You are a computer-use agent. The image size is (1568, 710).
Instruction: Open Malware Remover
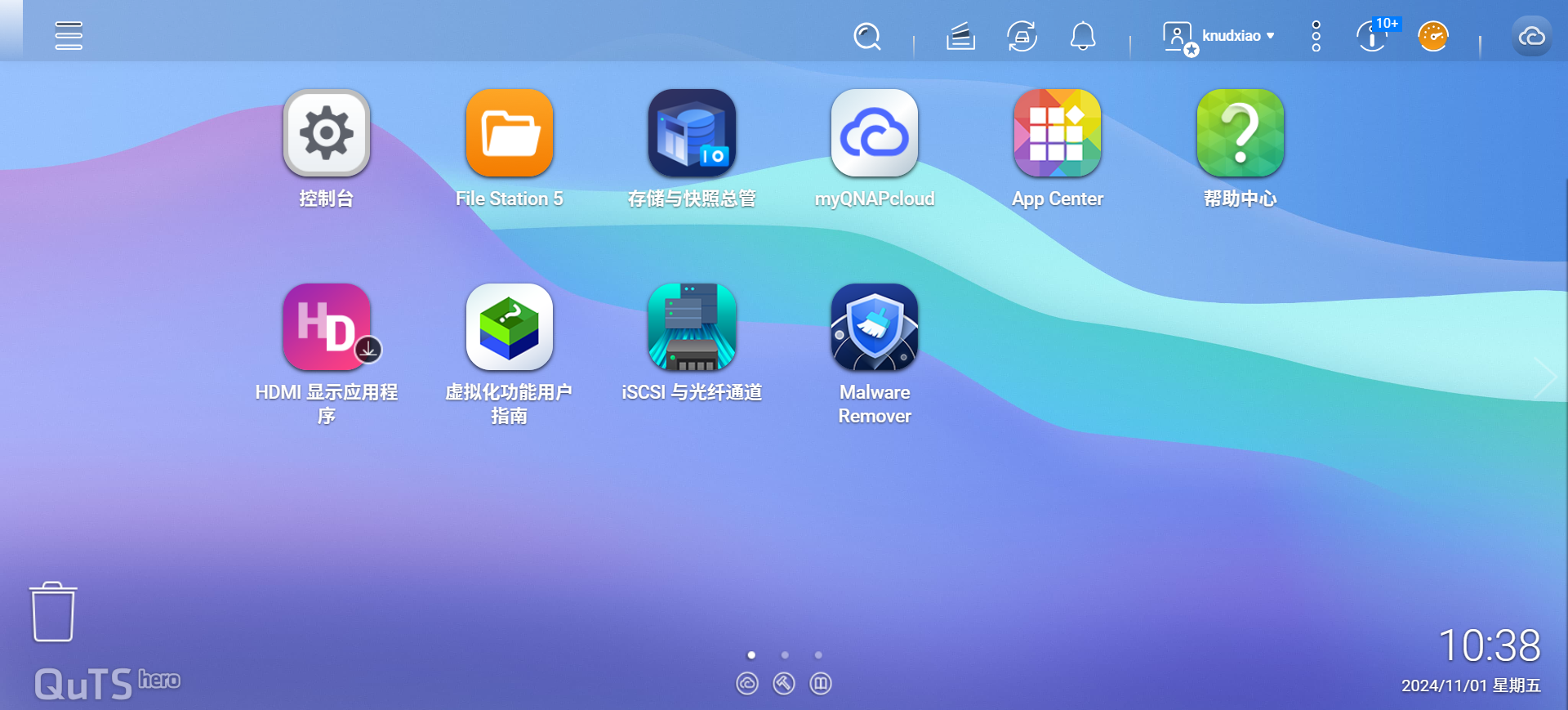tap(875, 327)
